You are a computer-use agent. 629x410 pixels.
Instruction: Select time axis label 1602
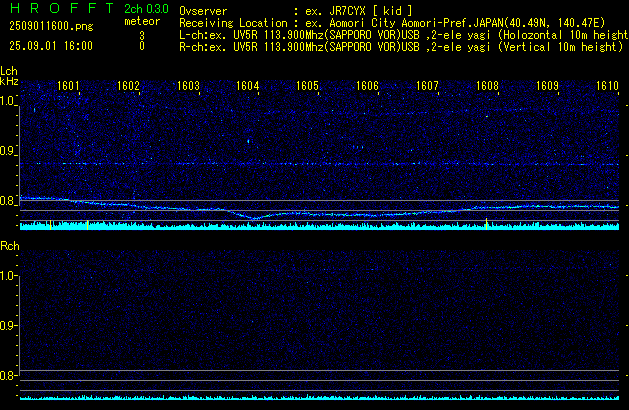pos(128,86)
